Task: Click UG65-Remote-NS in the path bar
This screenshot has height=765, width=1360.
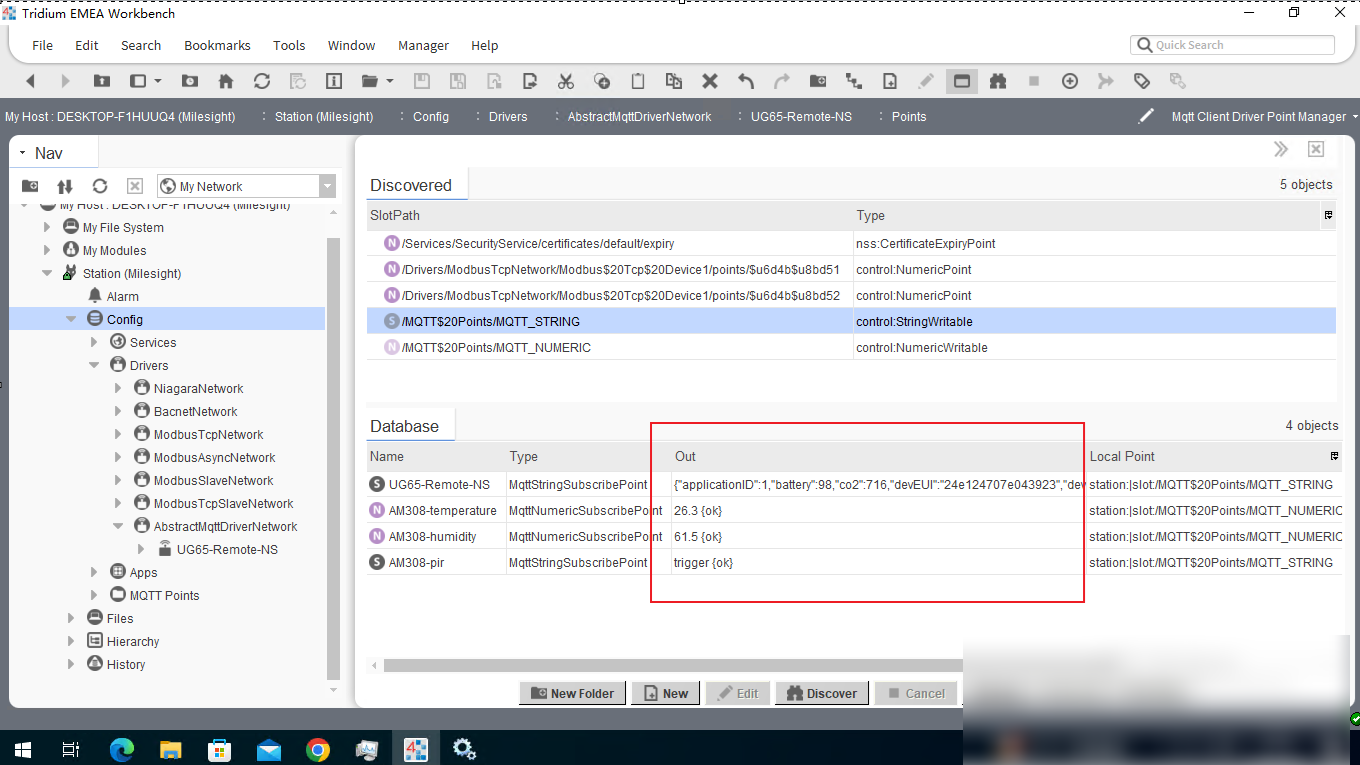Action: [801, 117]
